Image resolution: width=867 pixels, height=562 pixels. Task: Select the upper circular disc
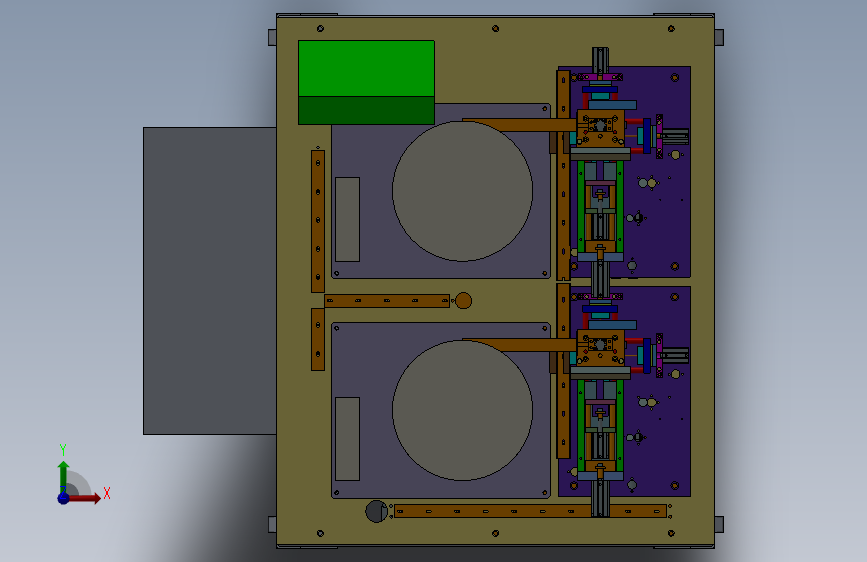point(462,191)
